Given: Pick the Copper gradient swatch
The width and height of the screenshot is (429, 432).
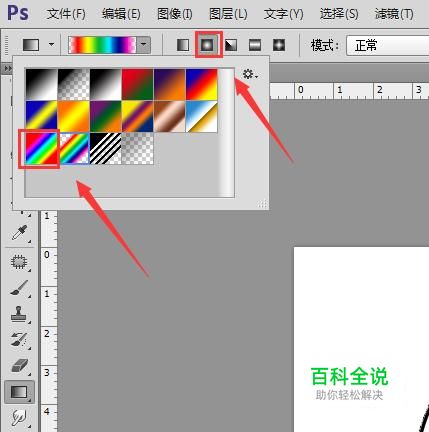Looking at the screenshot, I should [x=170, y=117].
